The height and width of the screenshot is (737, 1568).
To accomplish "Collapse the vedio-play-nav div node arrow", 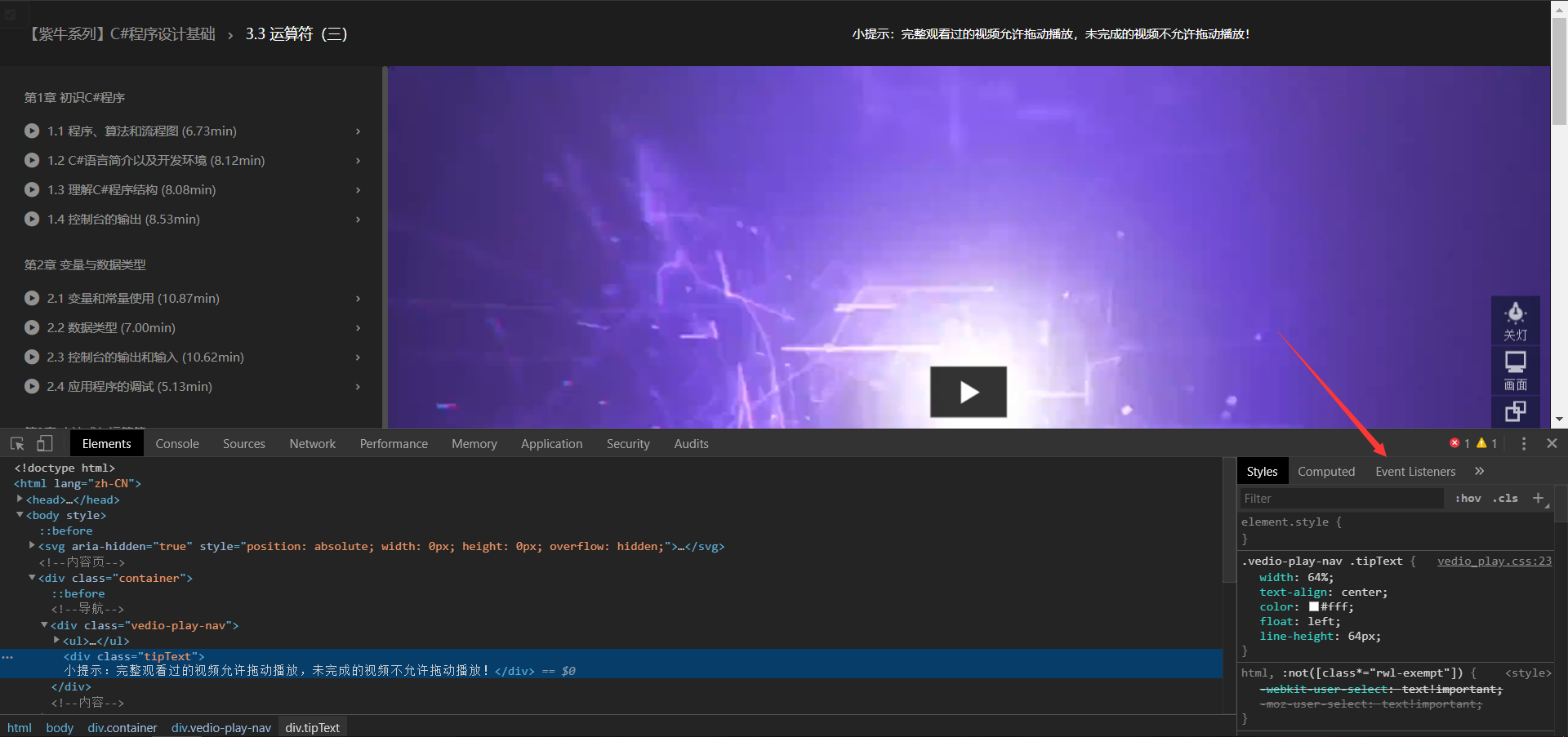I will point(44,624).
